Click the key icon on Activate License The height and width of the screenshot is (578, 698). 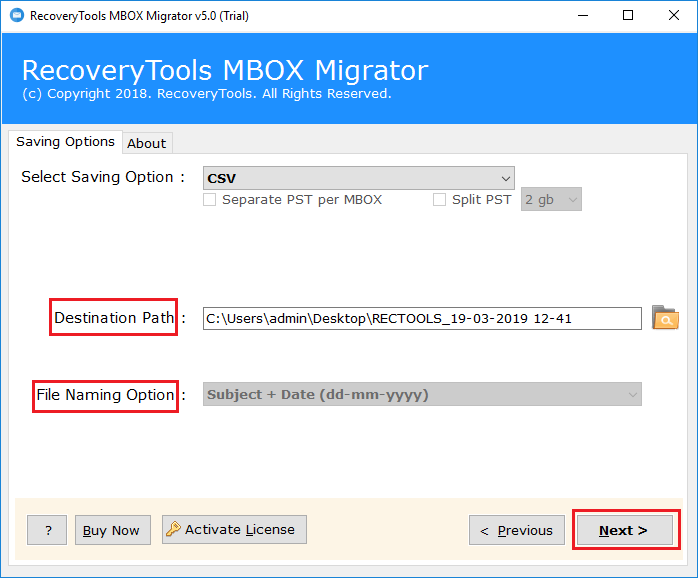click(x=173, y=529)
